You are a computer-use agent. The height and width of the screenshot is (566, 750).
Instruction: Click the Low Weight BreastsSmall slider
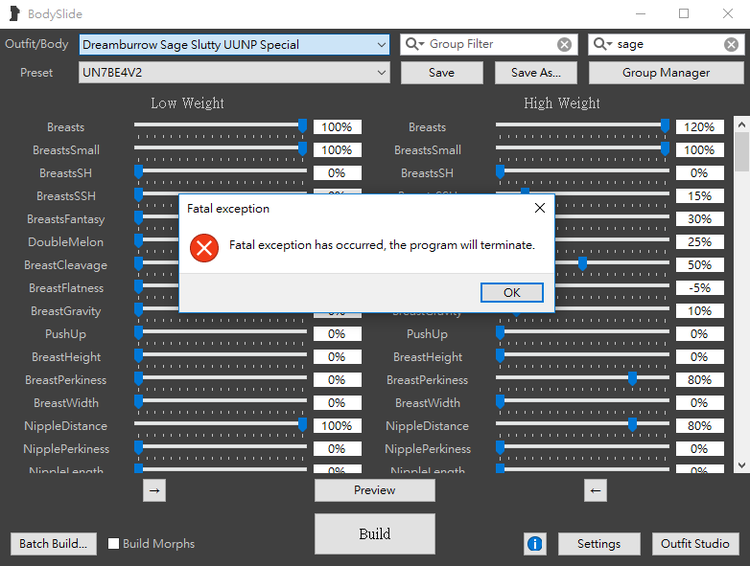[x=221, y=150]
